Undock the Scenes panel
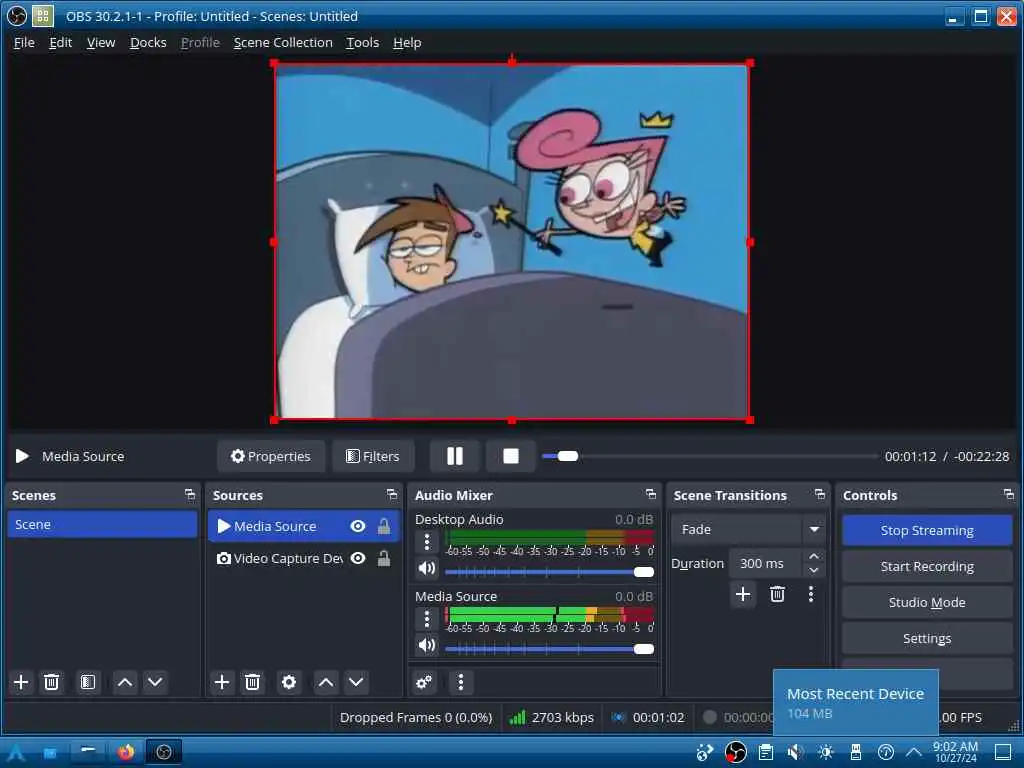The width and height of the screenshot is (1024, 768). 190,494
